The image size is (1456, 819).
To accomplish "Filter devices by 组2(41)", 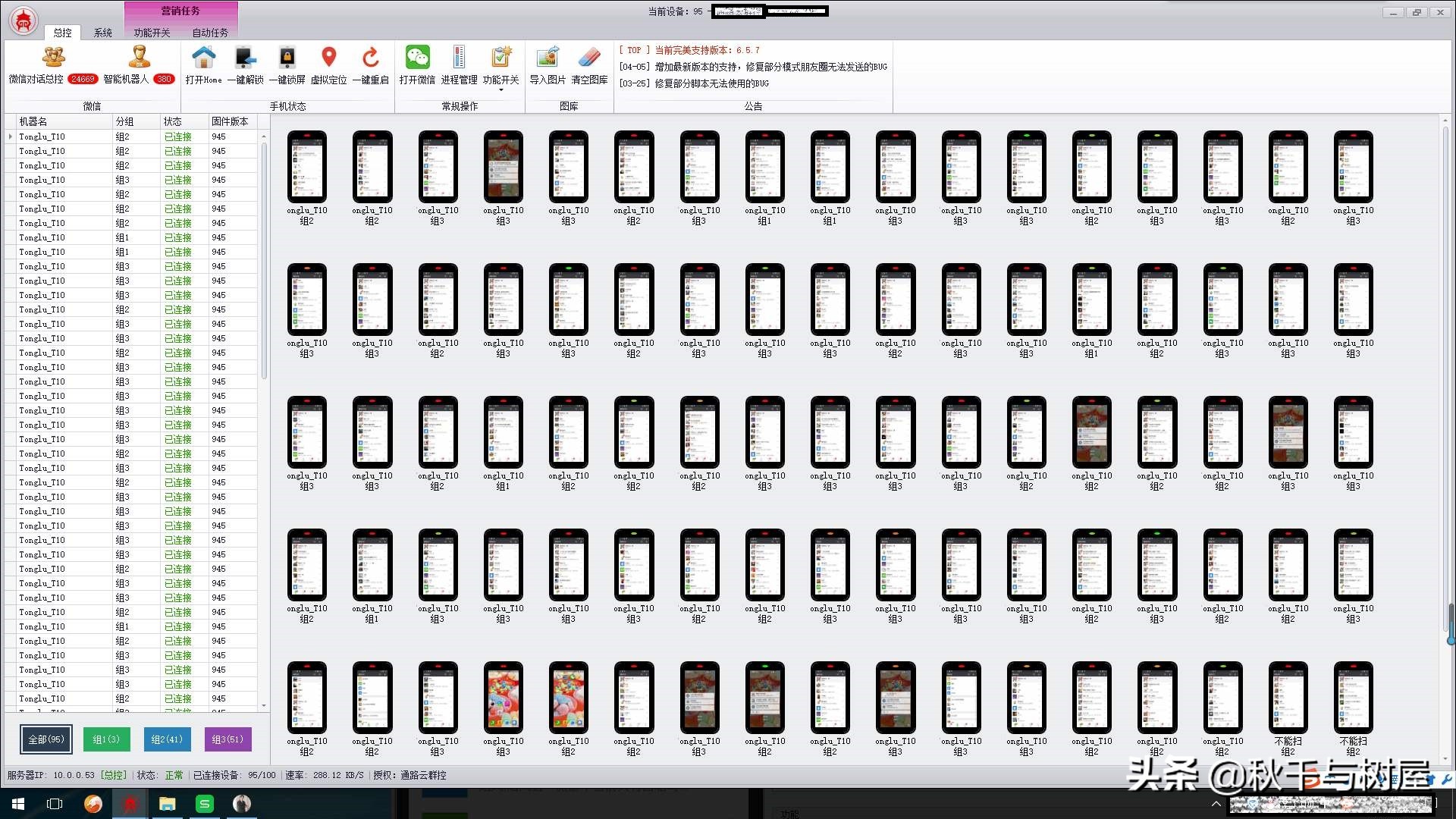I will [x=167, y=739].
